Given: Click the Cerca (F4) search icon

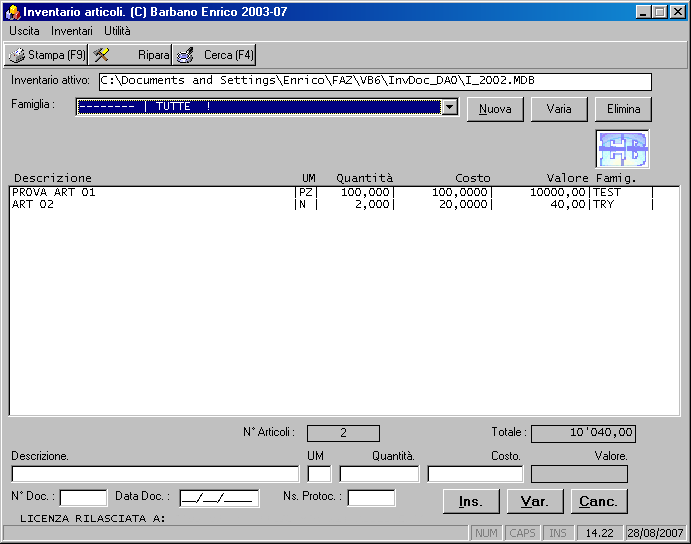Looking at the screenshot, I should (x=185, y=55).
